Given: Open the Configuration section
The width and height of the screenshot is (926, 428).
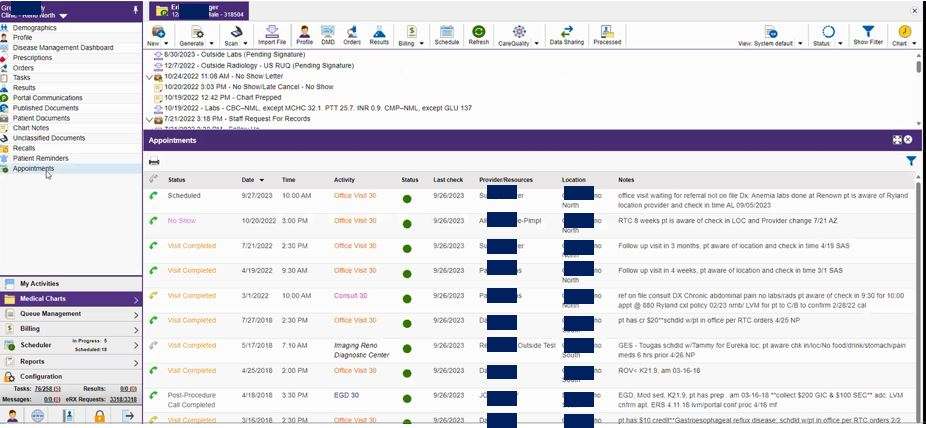Looking at the screenshot, I should pos(71,377).
